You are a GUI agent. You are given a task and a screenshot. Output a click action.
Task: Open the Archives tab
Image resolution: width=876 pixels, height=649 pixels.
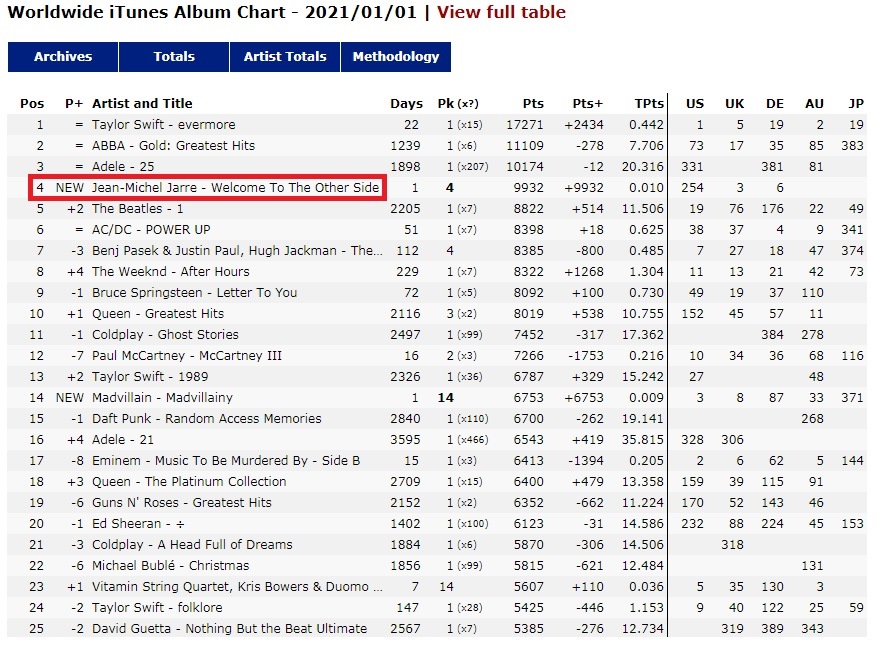[63, 56]
